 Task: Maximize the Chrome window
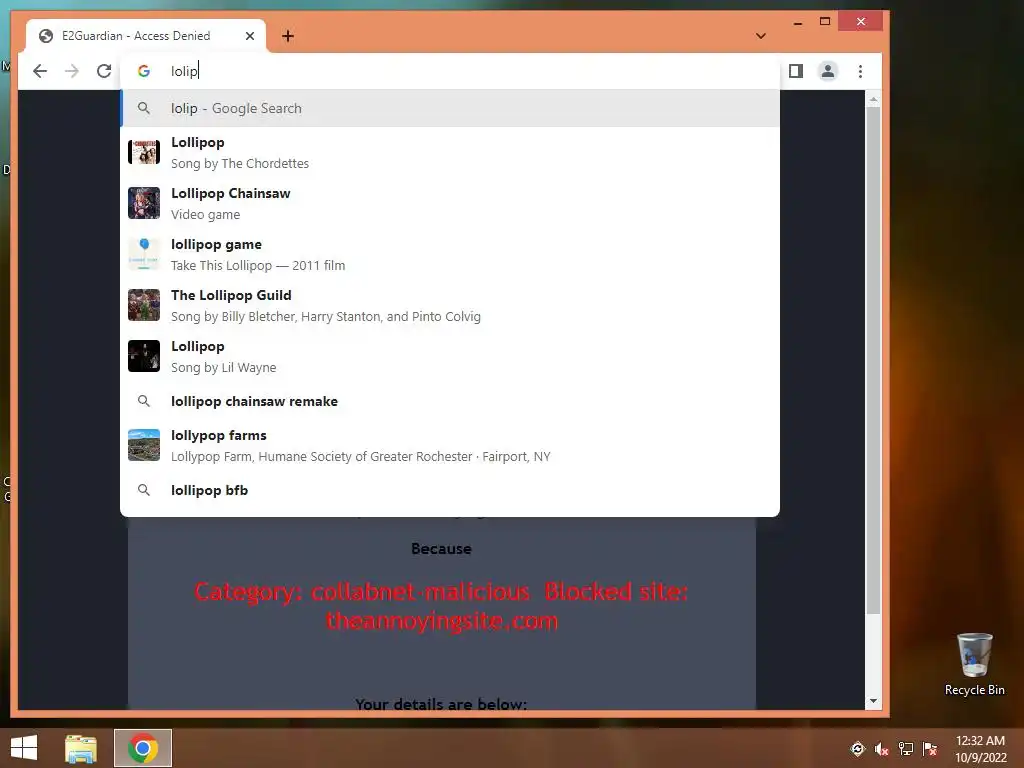click(825, 22)
